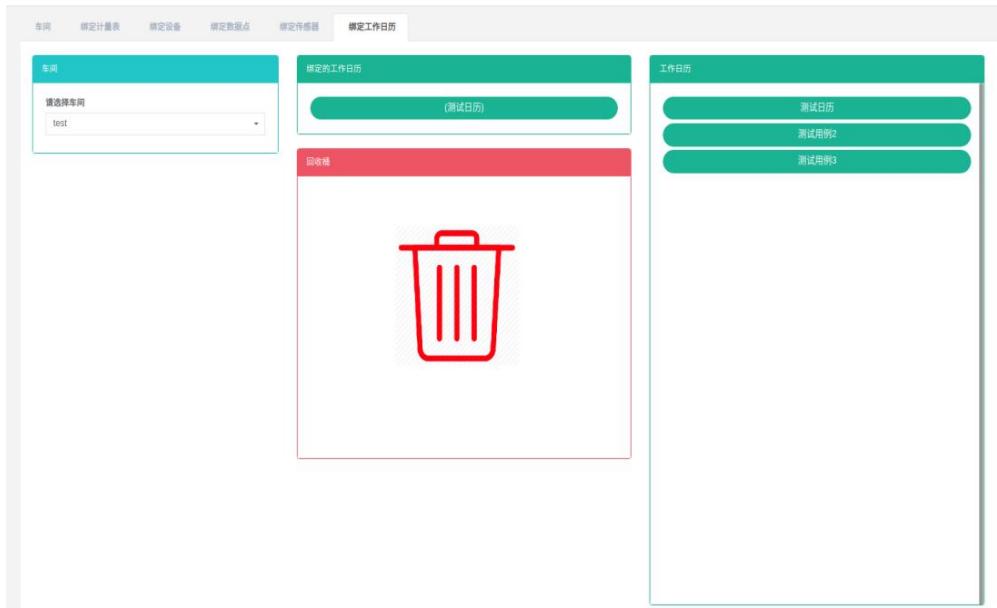Click the active 绑定工作日历 tab

coord(371,27)
